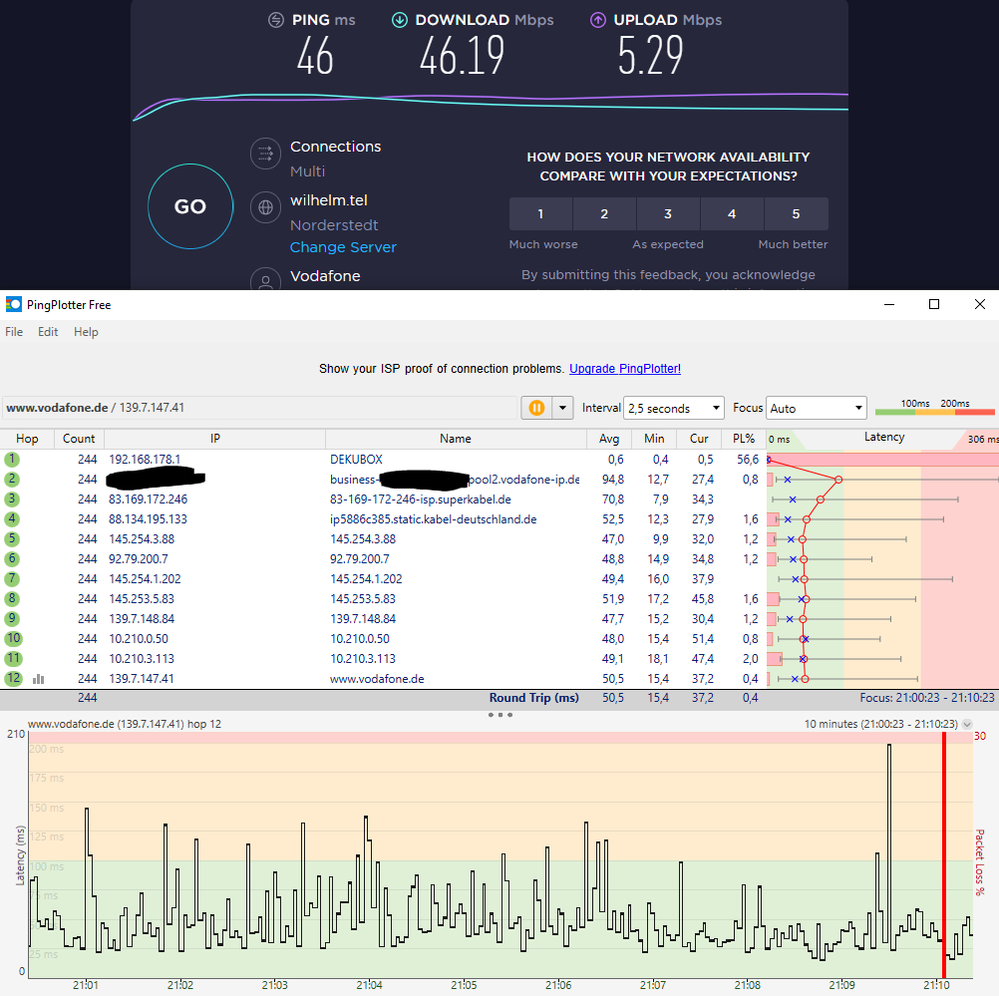The width and height of the screenshot is (999, 996).
Task: Select the hop 5 green circle
Action: tap(12, 539)
